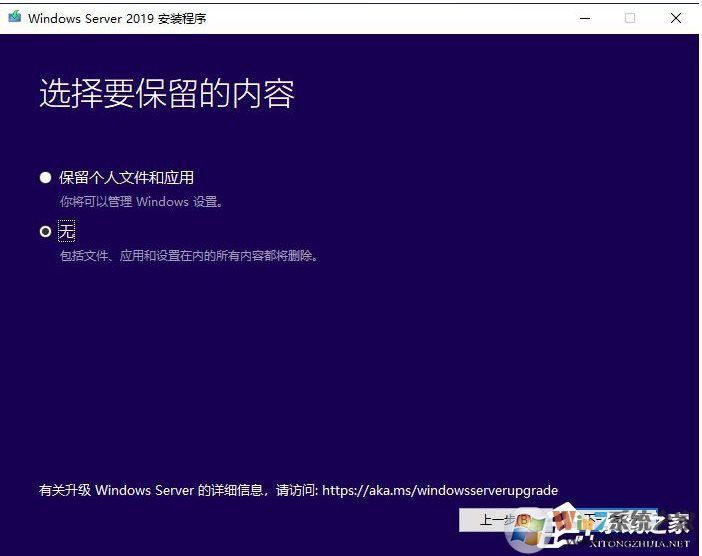Click the text "你将可以管理 Windows 设置。"
This screenshot has width=702, height=556.
[x=141, y=201]
